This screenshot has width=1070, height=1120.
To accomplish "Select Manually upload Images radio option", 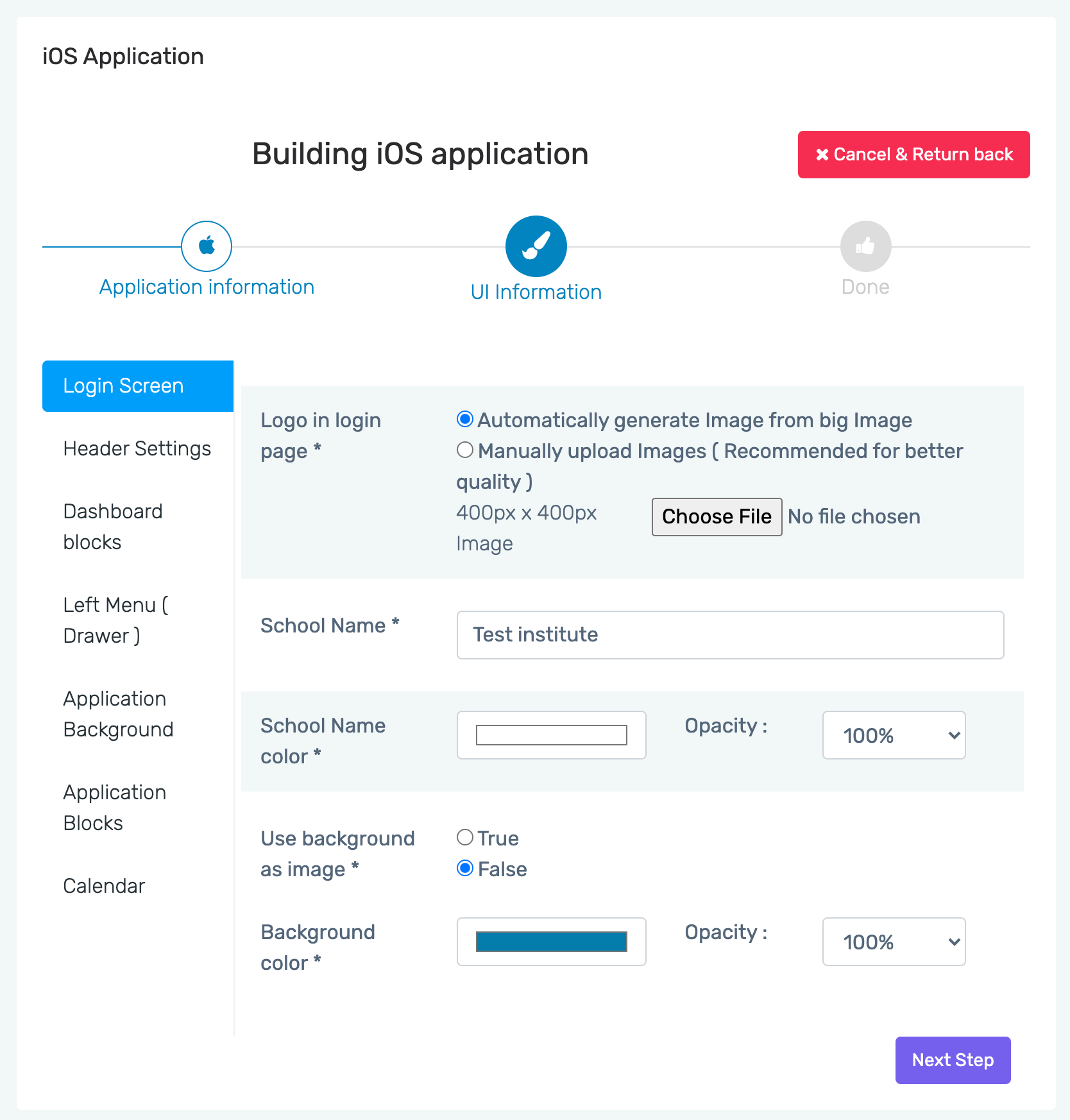I will (465, 450).
